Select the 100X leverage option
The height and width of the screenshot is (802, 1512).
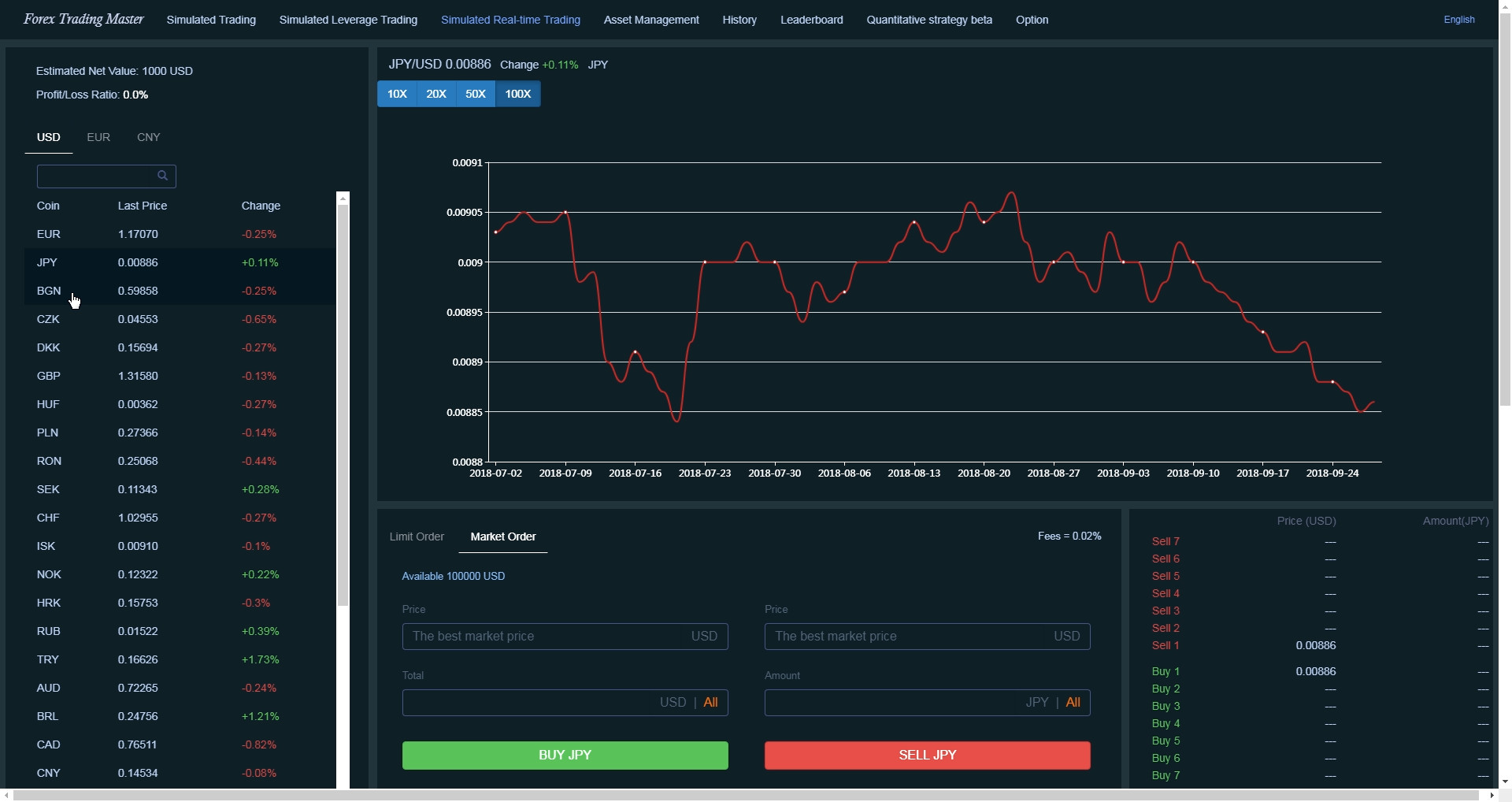click(x=517, y=94)
